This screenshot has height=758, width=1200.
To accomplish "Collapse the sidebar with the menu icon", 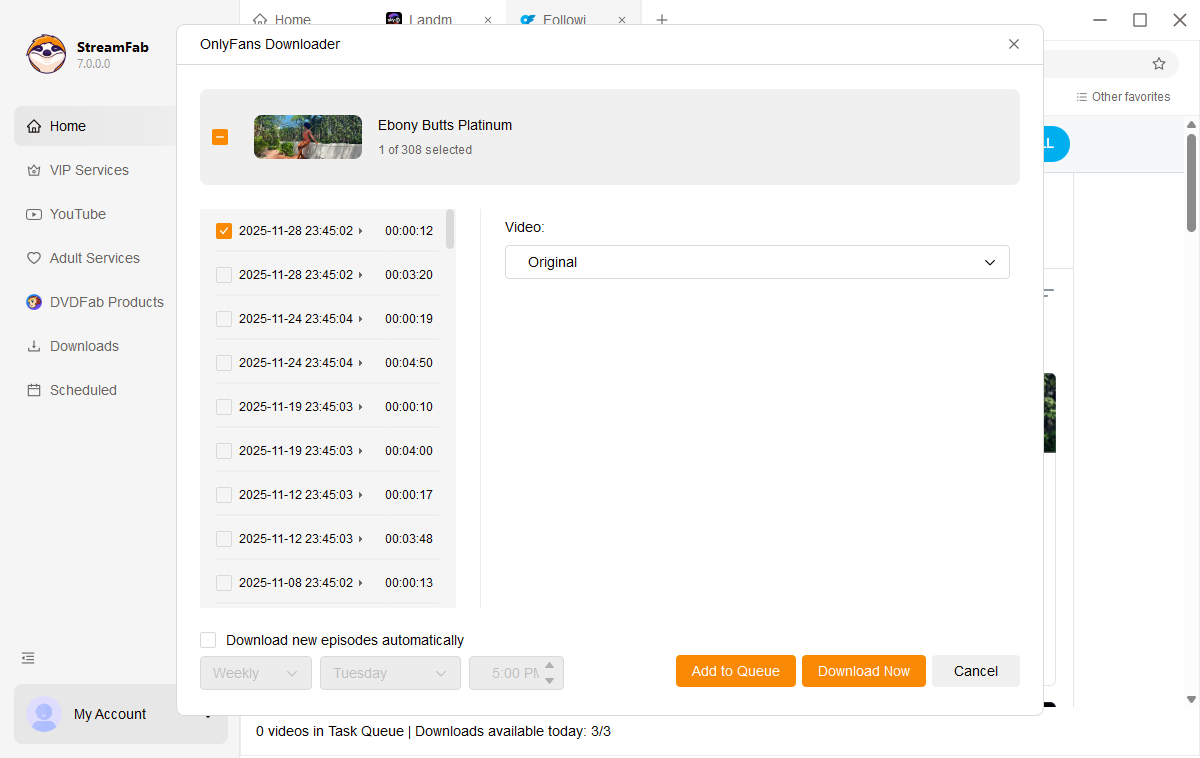I will click(x=28, y=658).
